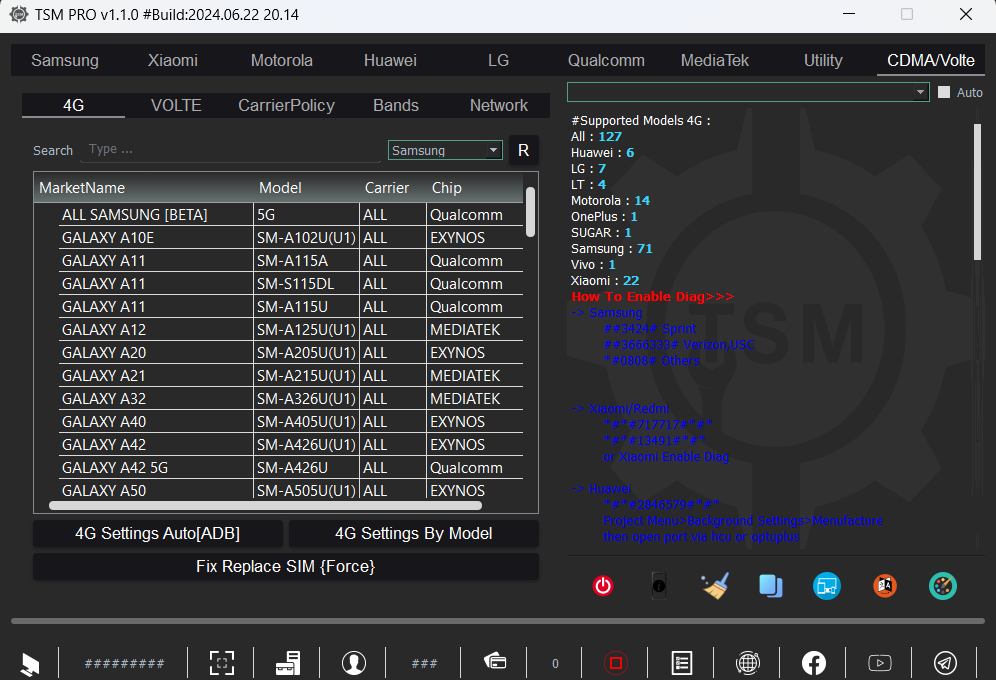Switch to the Xiaomi tab
Screen dimensions: 996x680
click(173, 60)
